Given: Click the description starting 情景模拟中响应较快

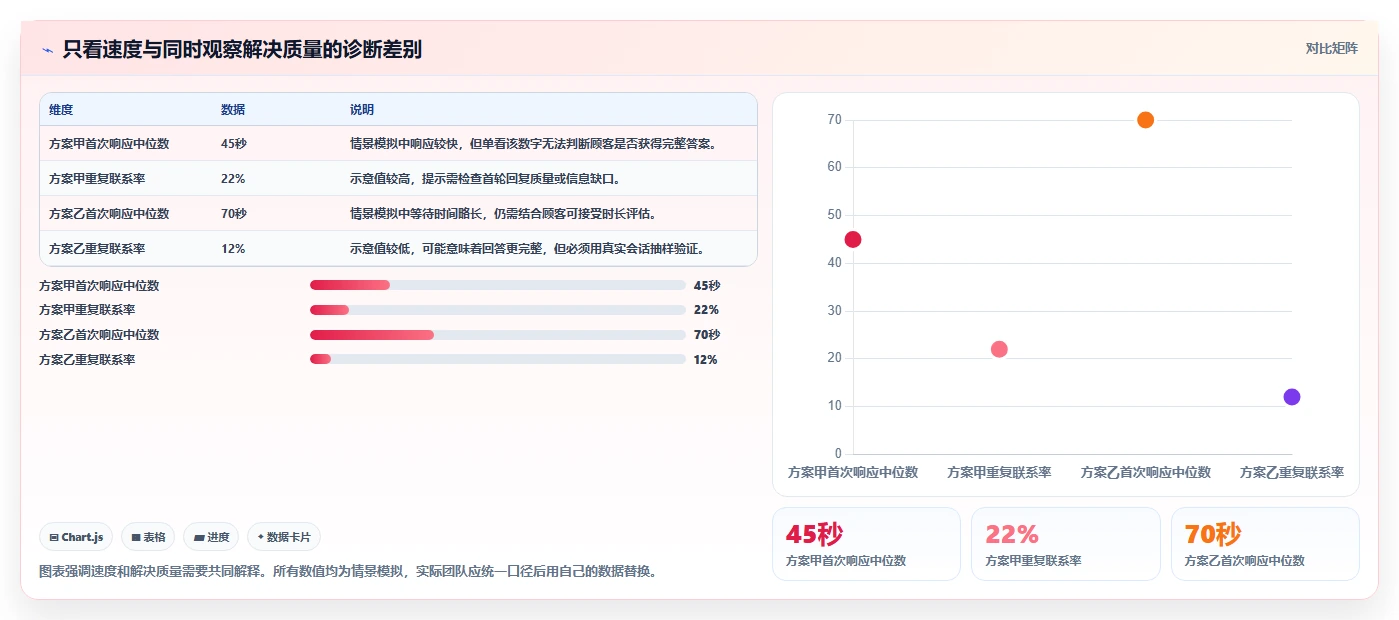Looking at the screenshot, I should click(533, 144).
